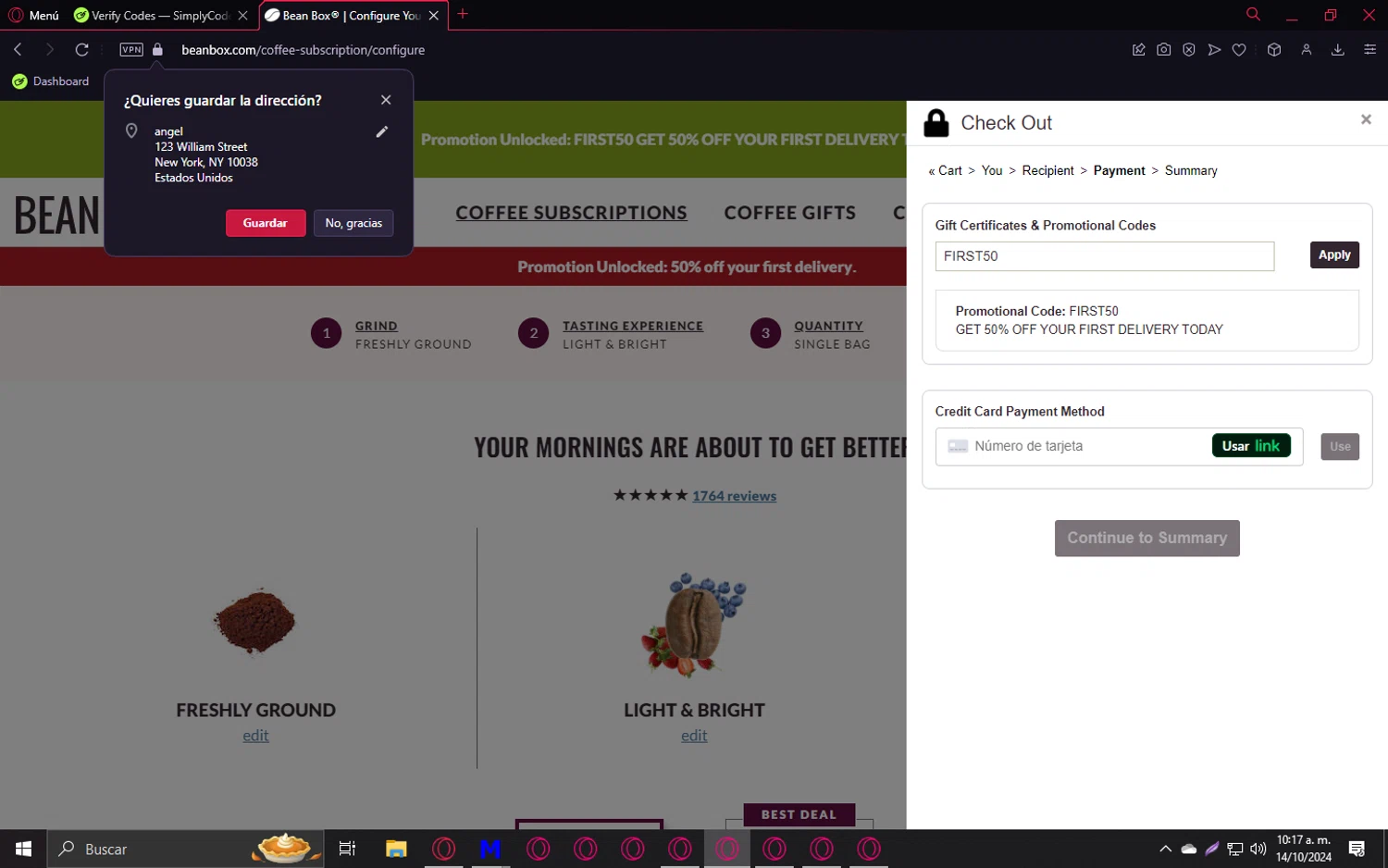This screenshot has height=868, width=1388.
Task: Open the profile account icon
Action: coord(1307,50)
